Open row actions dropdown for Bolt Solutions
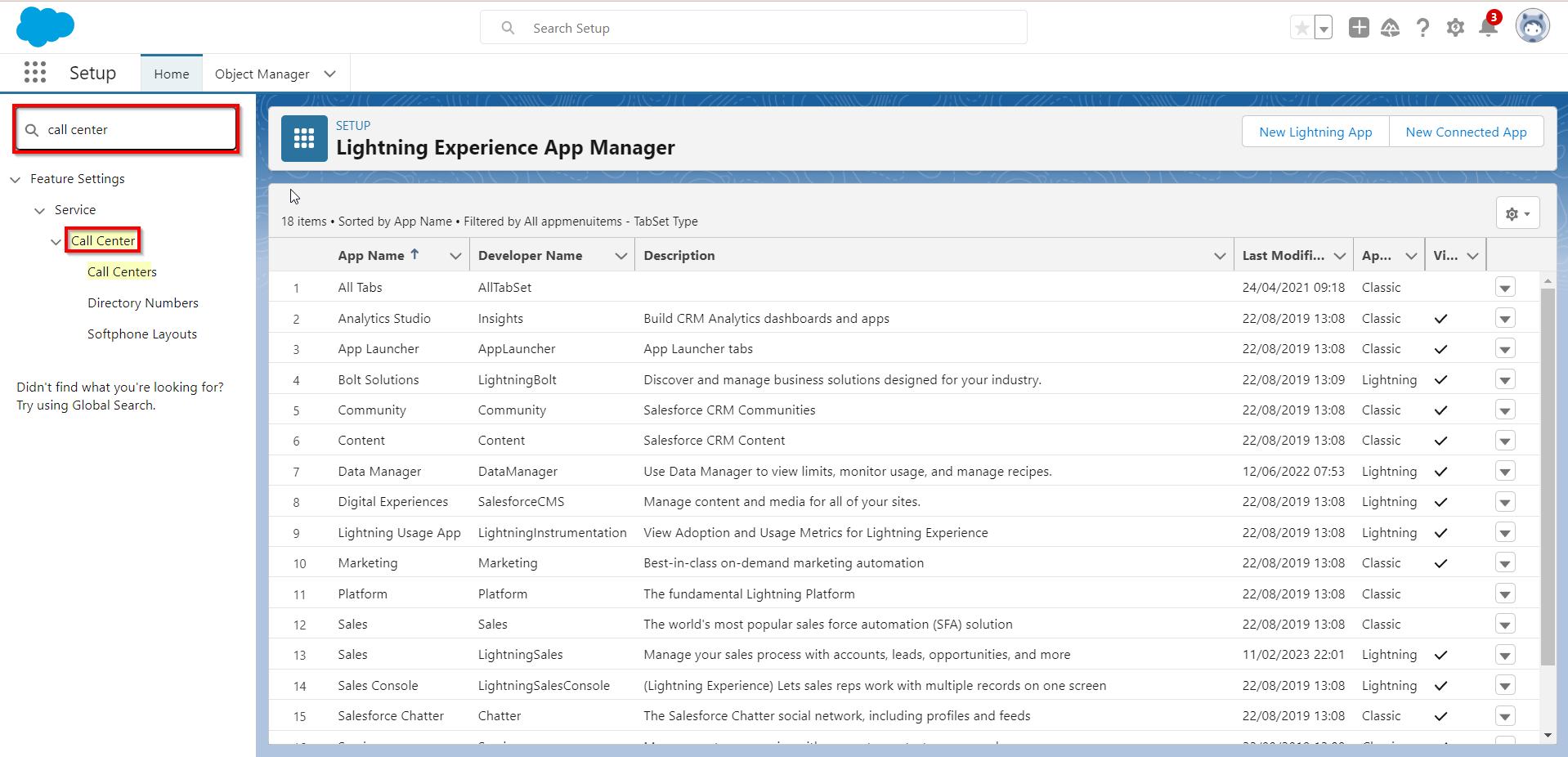 tap(1505, 379)
